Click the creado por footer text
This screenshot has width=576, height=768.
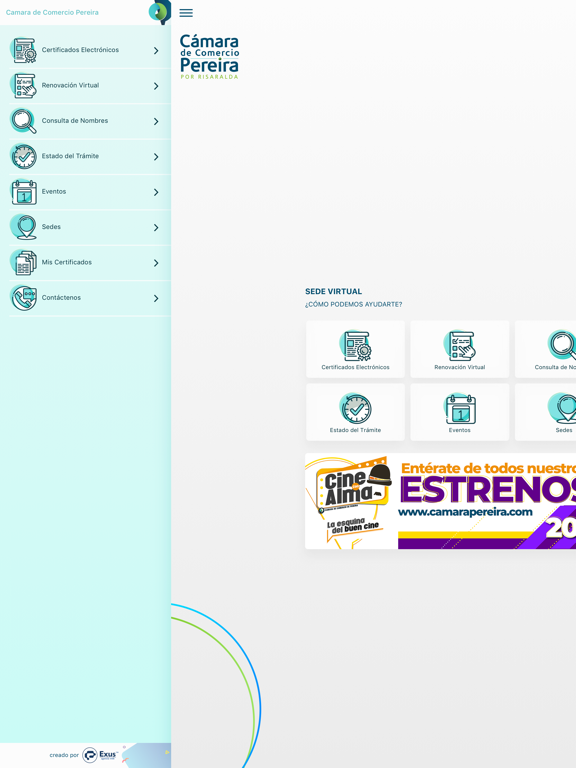click(64, 755)
